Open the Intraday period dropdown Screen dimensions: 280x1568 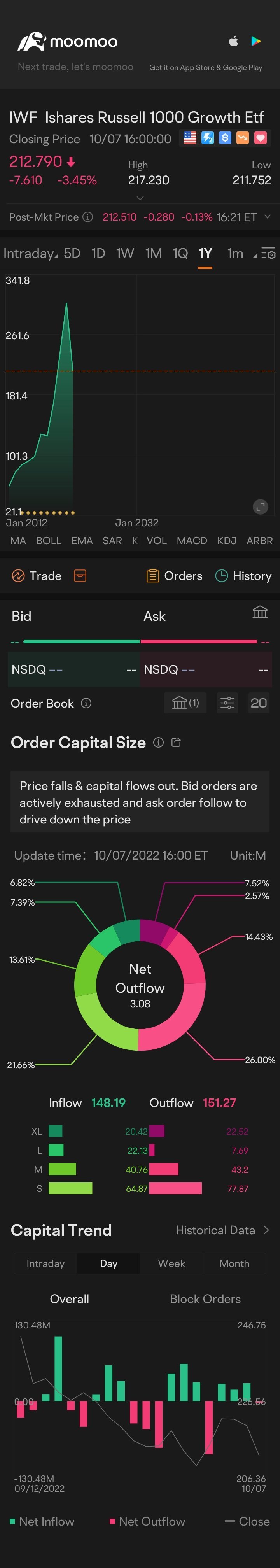coord(30,254)
